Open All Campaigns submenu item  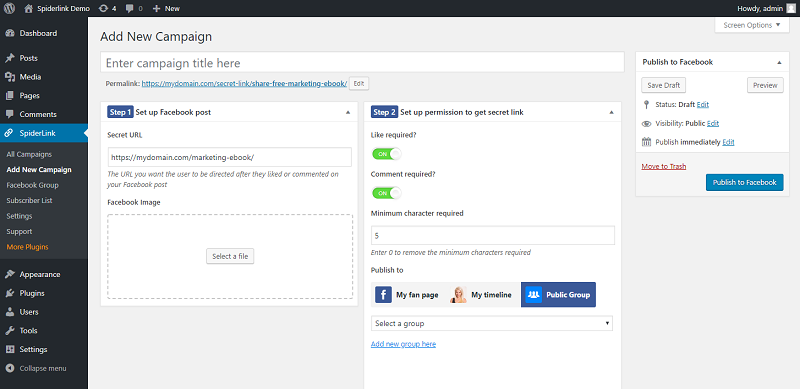point(29,154)
